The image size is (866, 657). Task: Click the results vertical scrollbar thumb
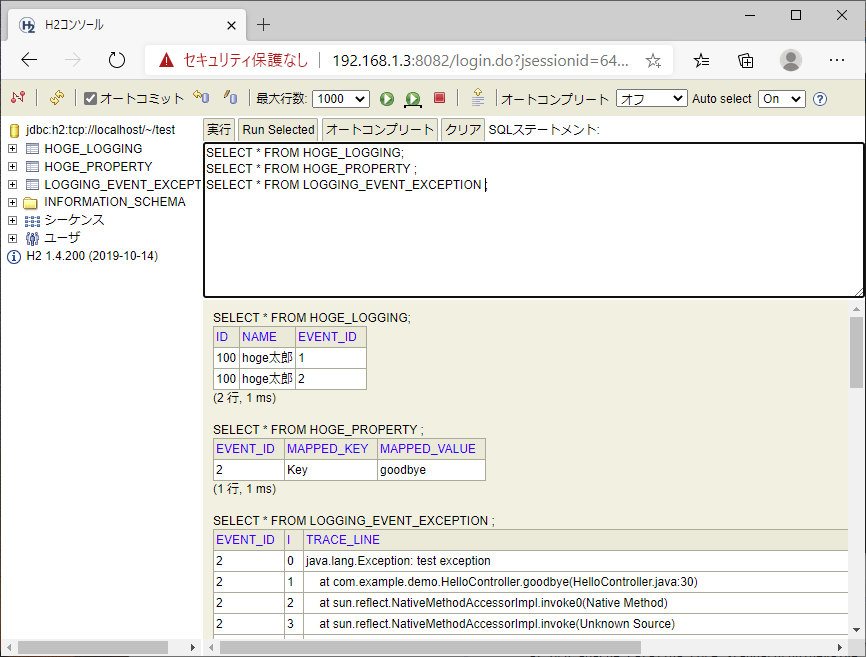[x=857, y=352]
